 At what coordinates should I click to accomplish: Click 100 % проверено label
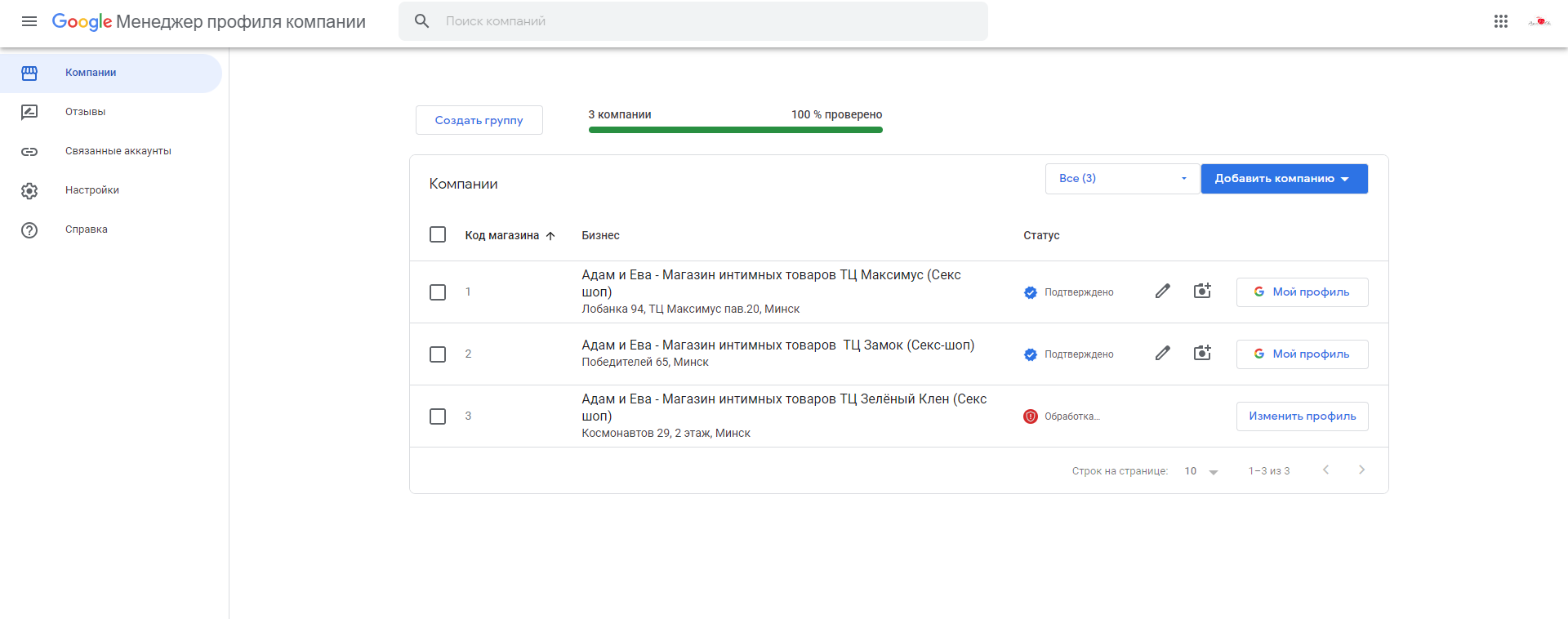point(836,114)
